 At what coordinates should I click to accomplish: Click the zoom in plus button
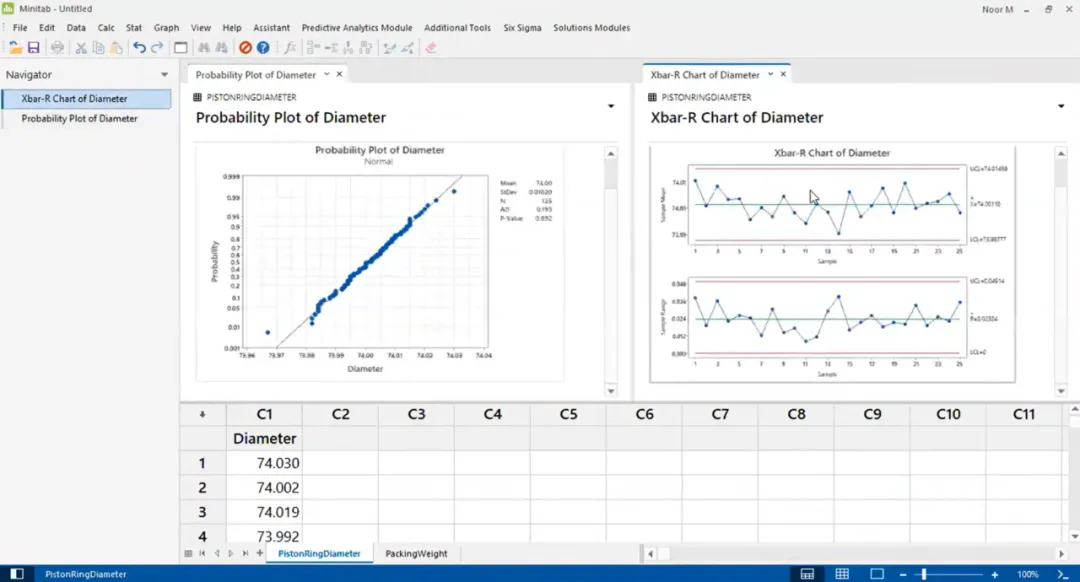pyautogui.click(x=995, y=574)
